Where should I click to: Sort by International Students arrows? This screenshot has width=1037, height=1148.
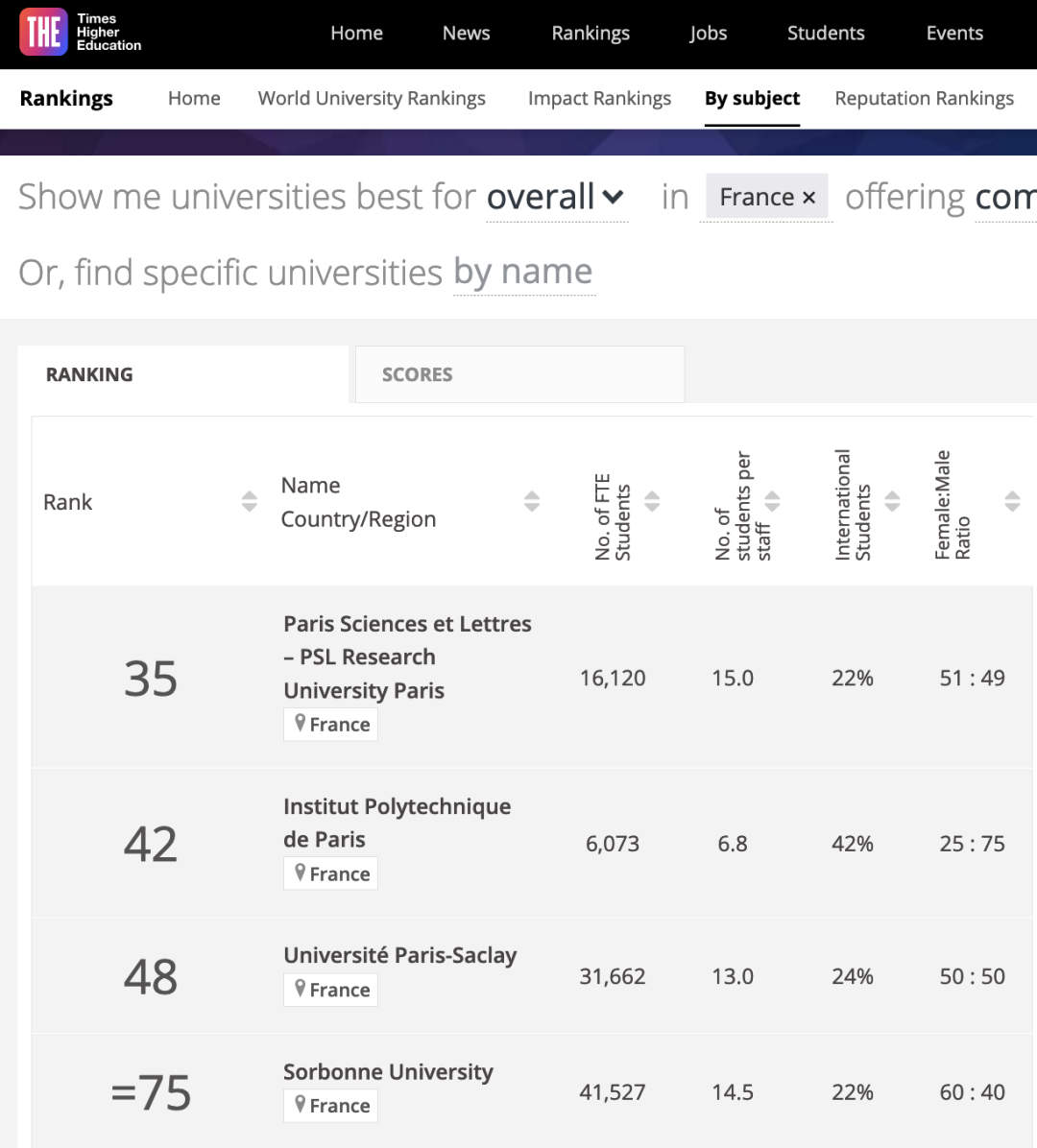(x=892, y=501)
